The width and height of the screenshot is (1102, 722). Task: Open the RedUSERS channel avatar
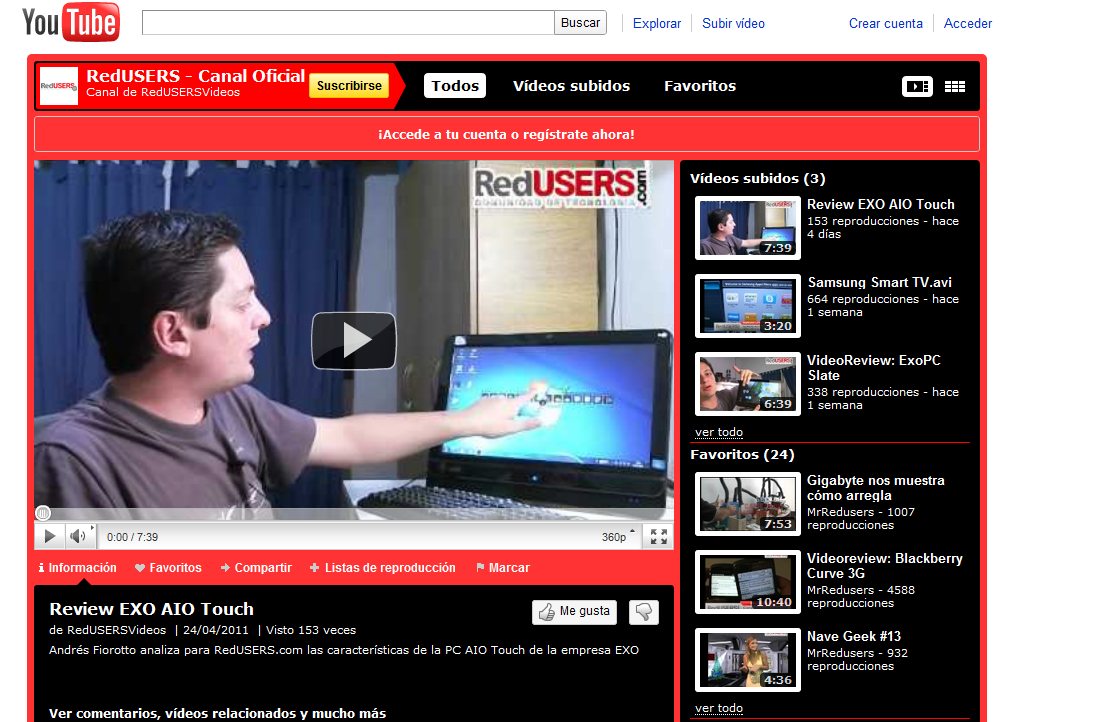[x=58, y=86]
